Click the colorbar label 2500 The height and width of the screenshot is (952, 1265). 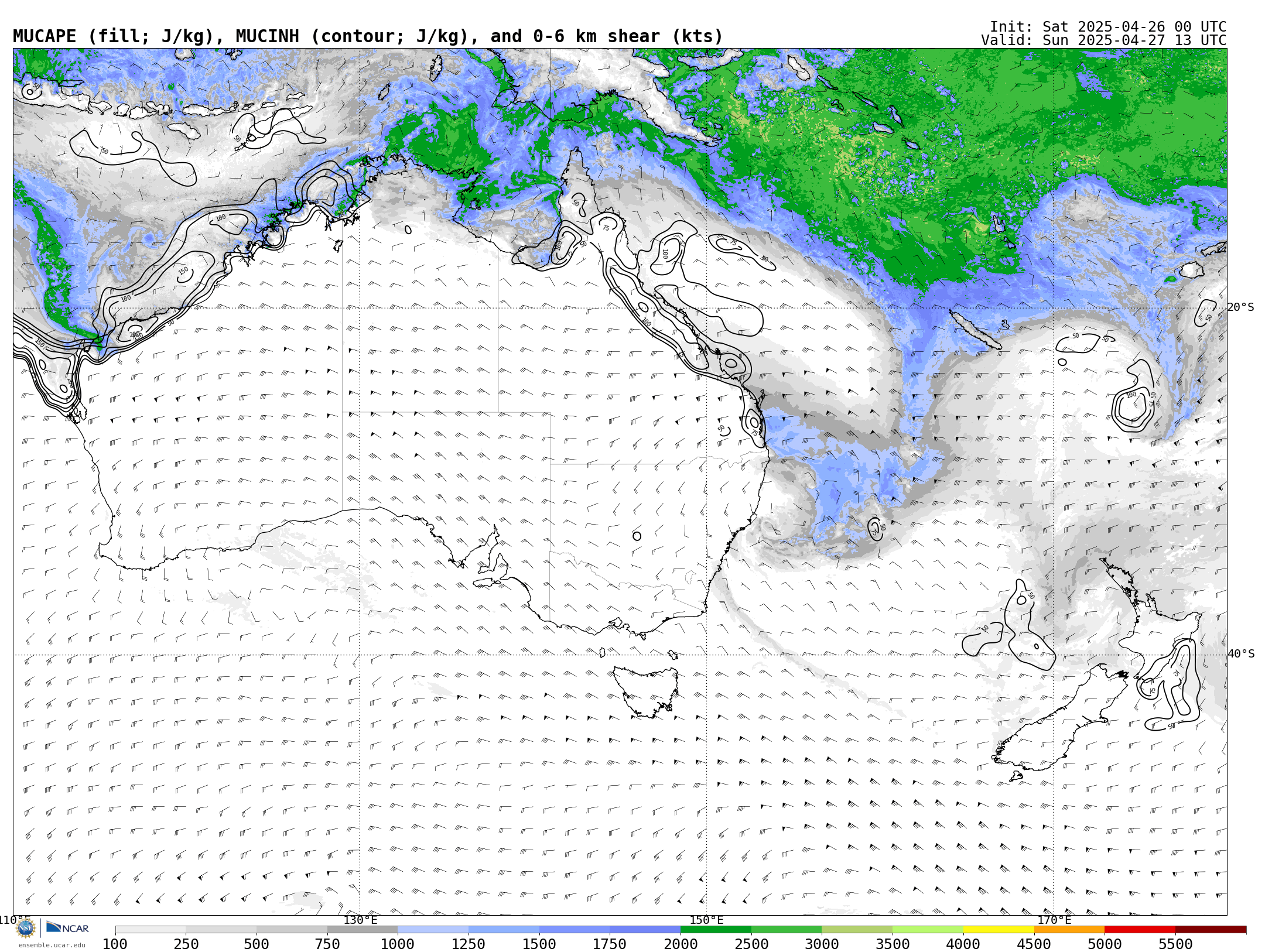(x=751, y=944)
